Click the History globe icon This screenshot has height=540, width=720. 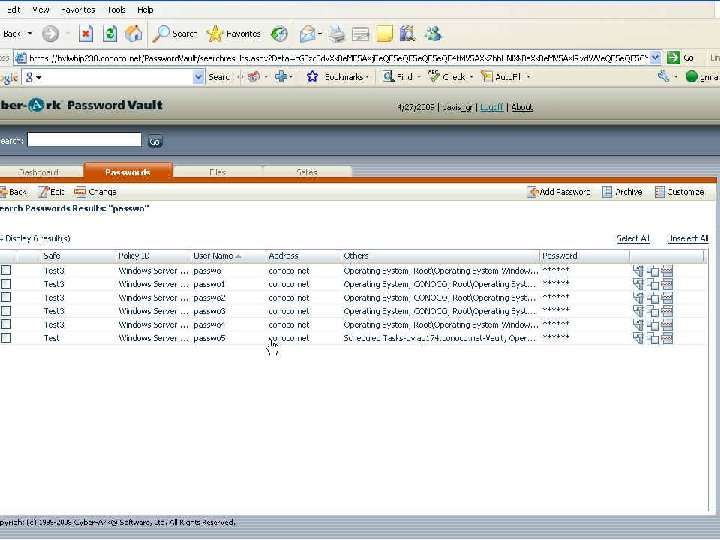[279, 34]
